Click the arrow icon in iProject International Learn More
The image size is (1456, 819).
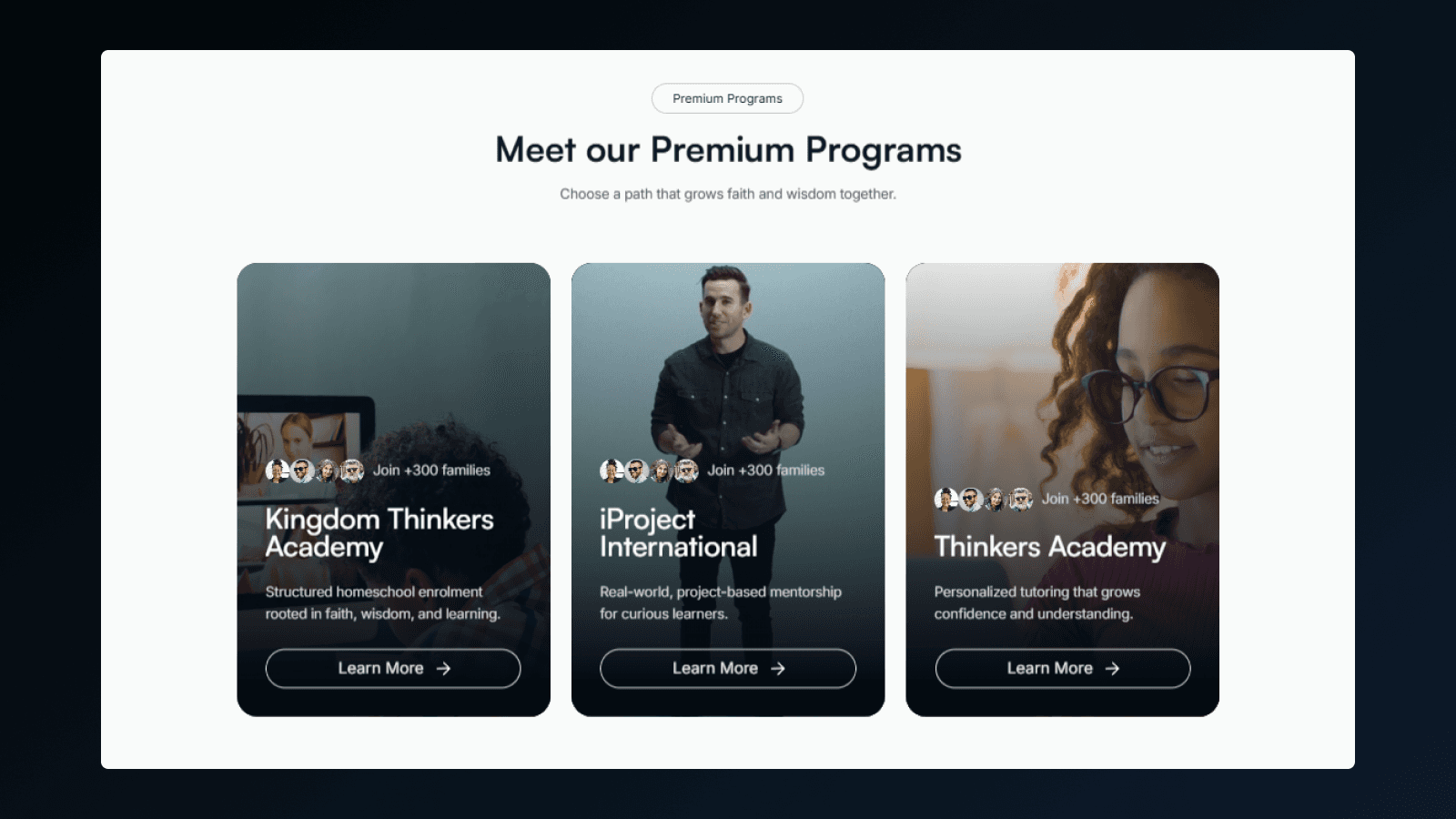click(778, 668)
